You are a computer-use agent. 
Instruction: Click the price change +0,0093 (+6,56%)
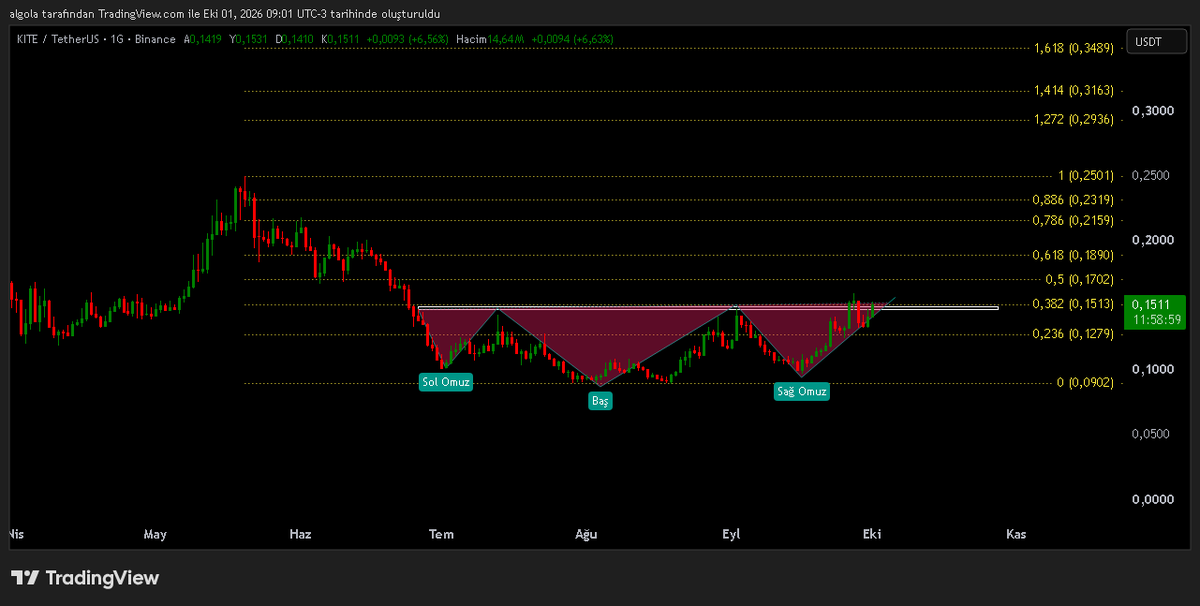tap(408, 39)
